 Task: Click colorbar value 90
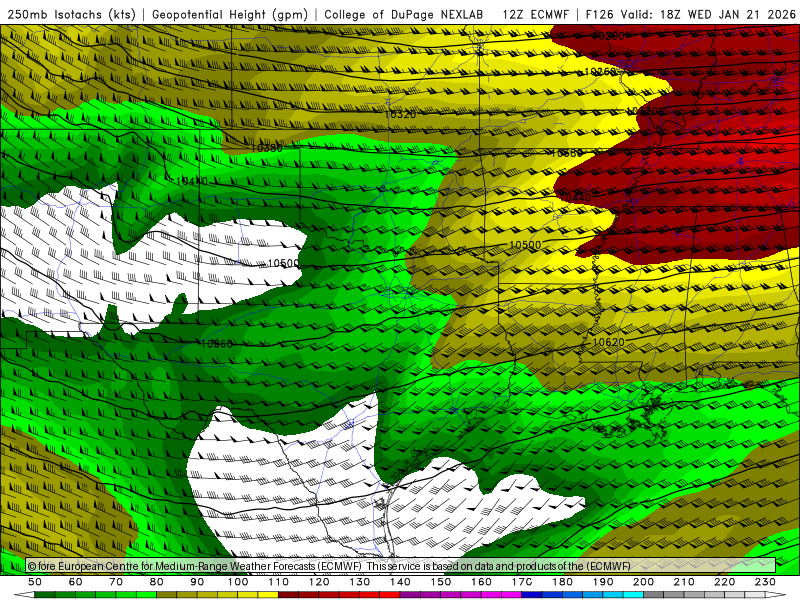click(197, 582)
